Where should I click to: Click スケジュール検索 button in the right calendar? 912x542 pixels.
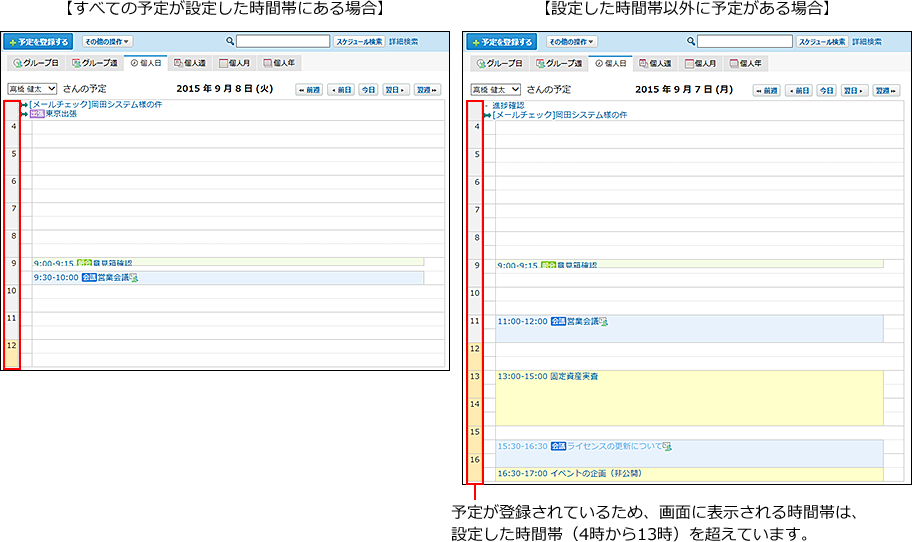tap(821, 42)
